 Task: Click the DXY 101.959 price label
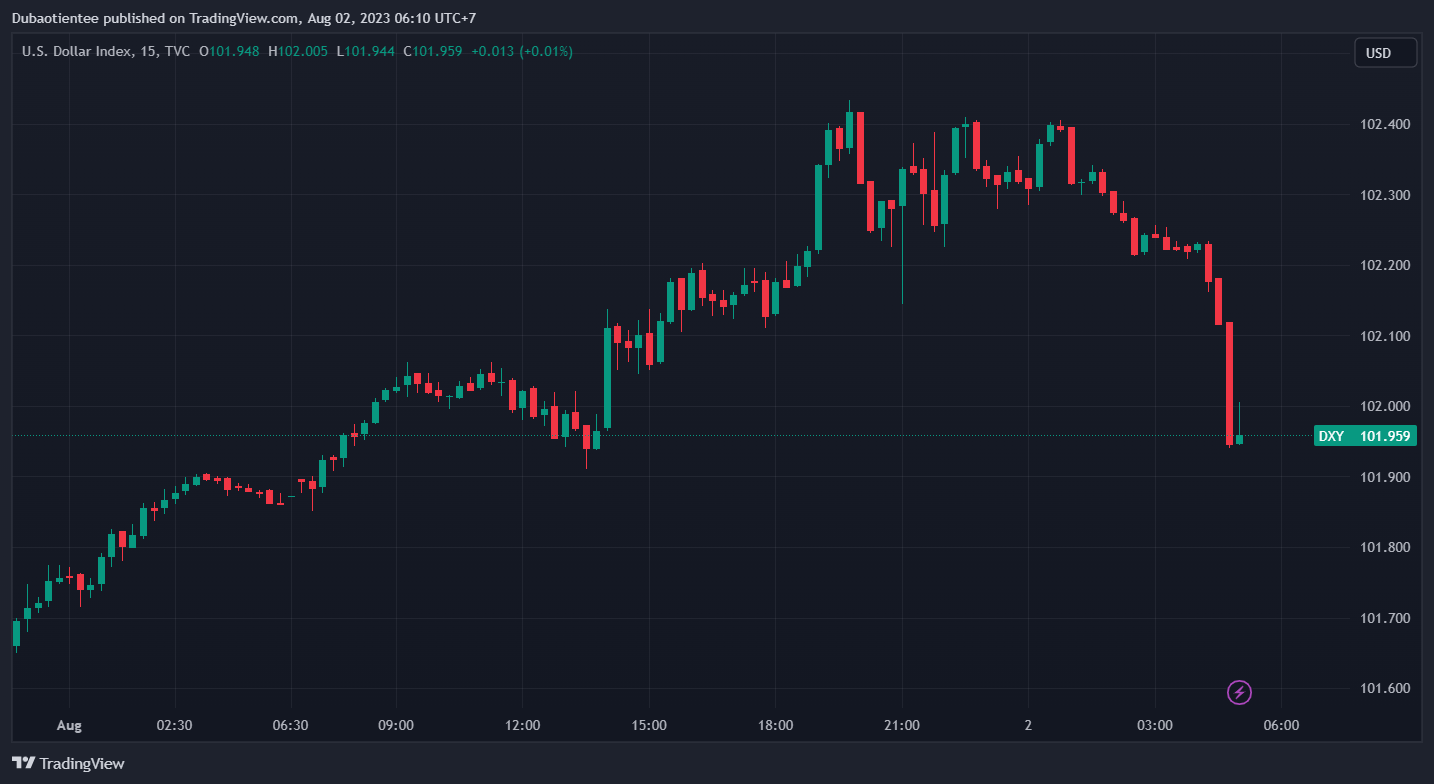tap(1364, 436)
